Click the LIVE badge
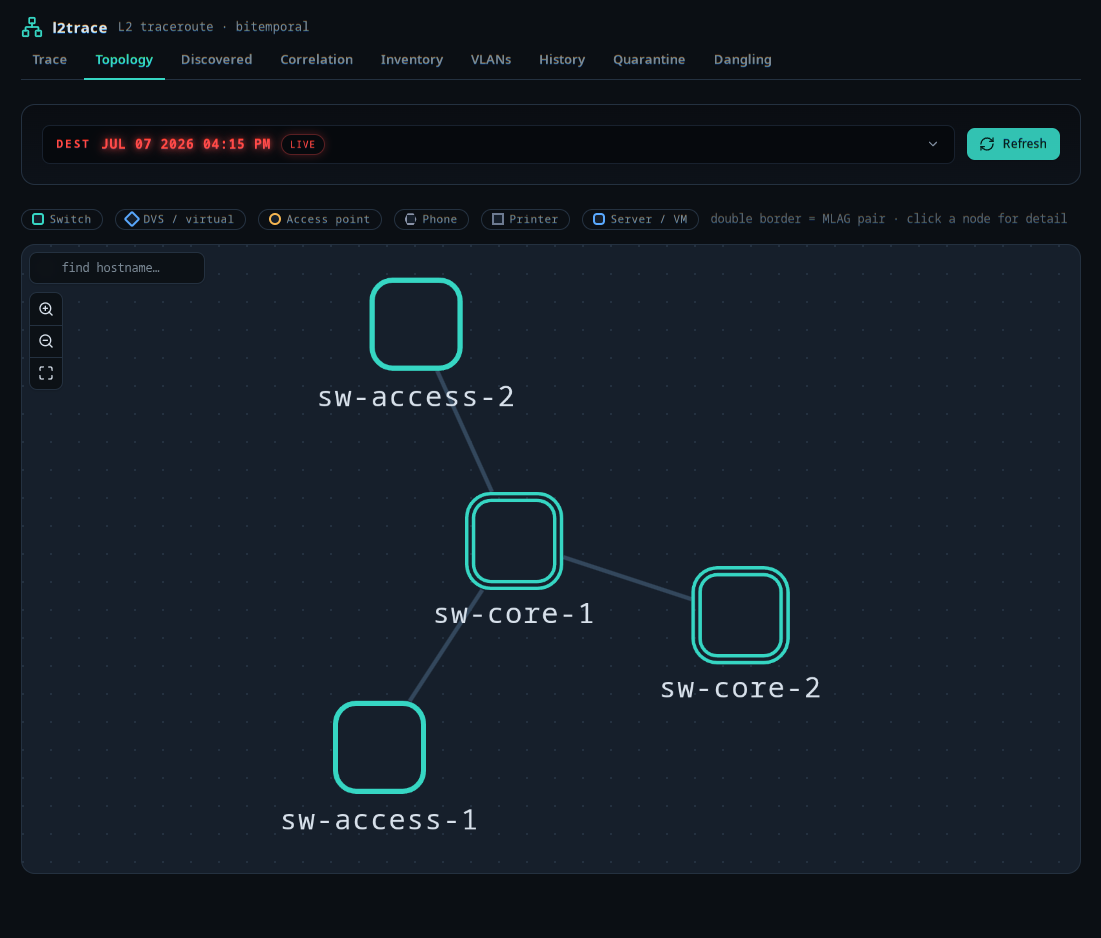 (303, 145)
